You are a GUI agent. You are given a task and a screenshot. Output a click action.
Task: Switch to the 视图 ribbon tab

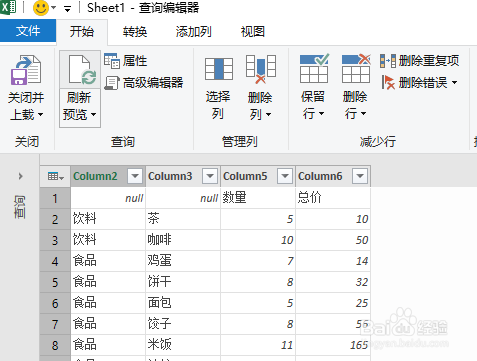click(253, 32)
